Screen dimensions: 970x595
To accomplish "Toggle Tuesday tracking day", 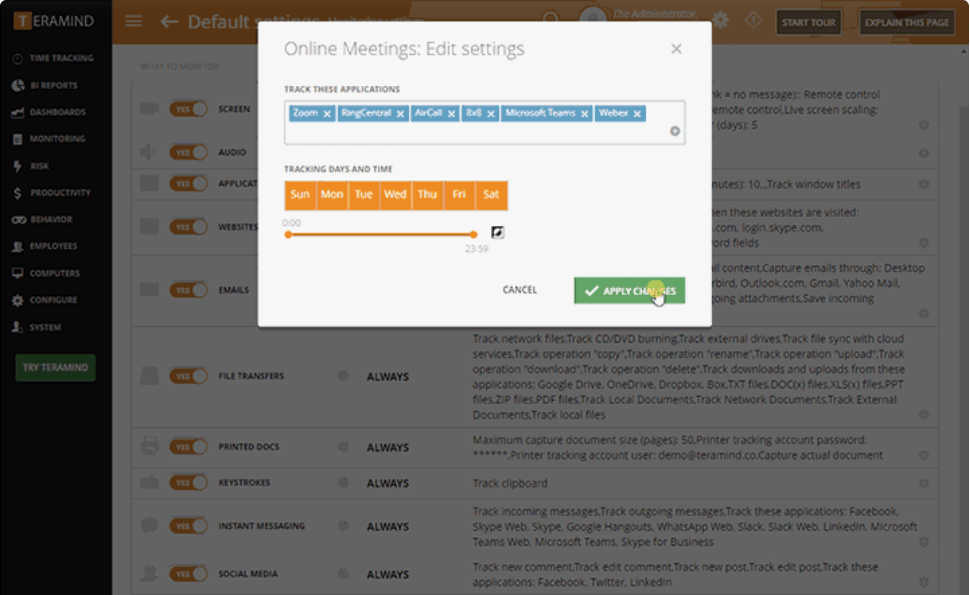I will point(364,195).
